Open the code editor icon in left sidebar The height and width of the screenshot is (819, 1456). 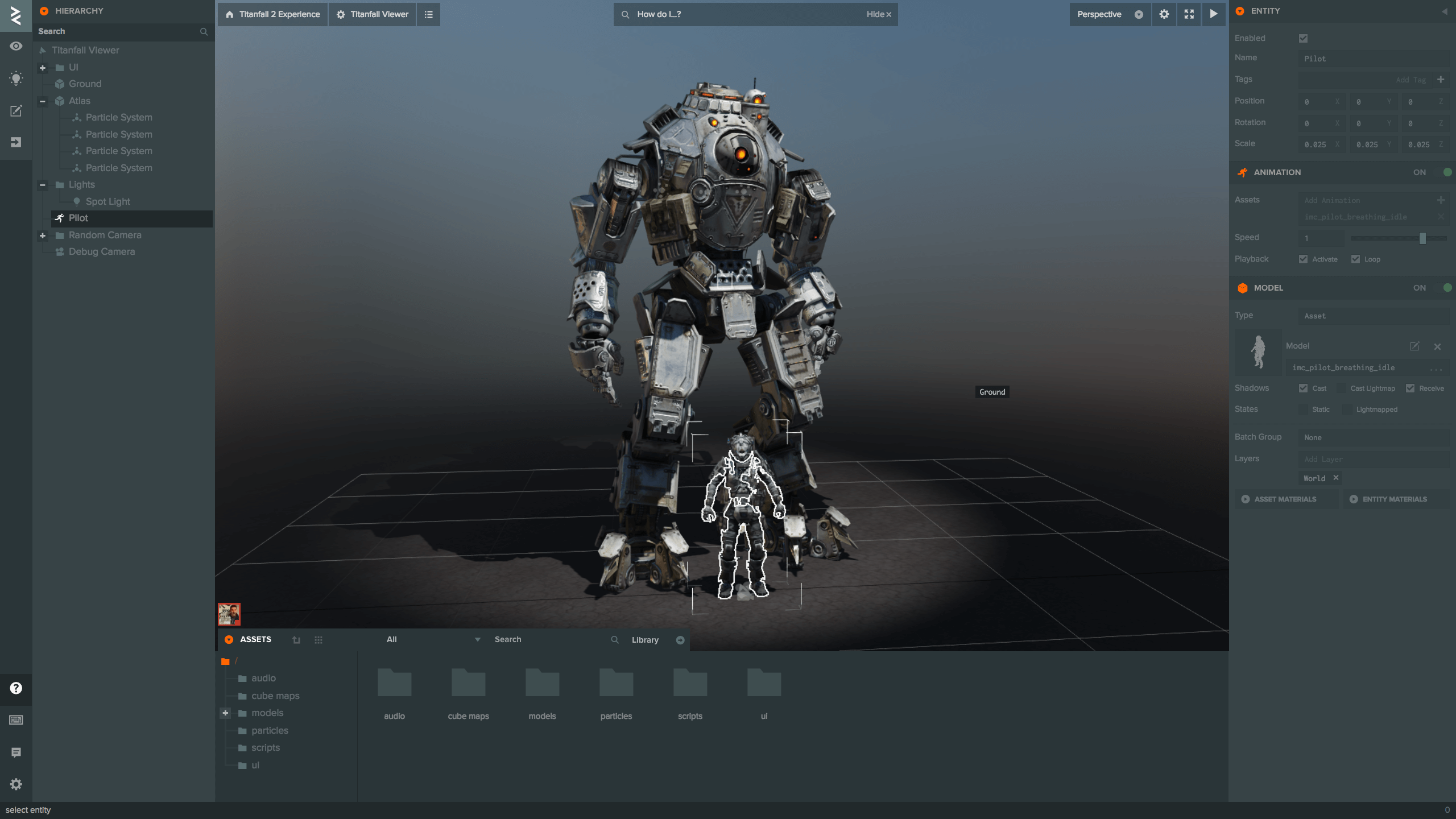point(16,111)
